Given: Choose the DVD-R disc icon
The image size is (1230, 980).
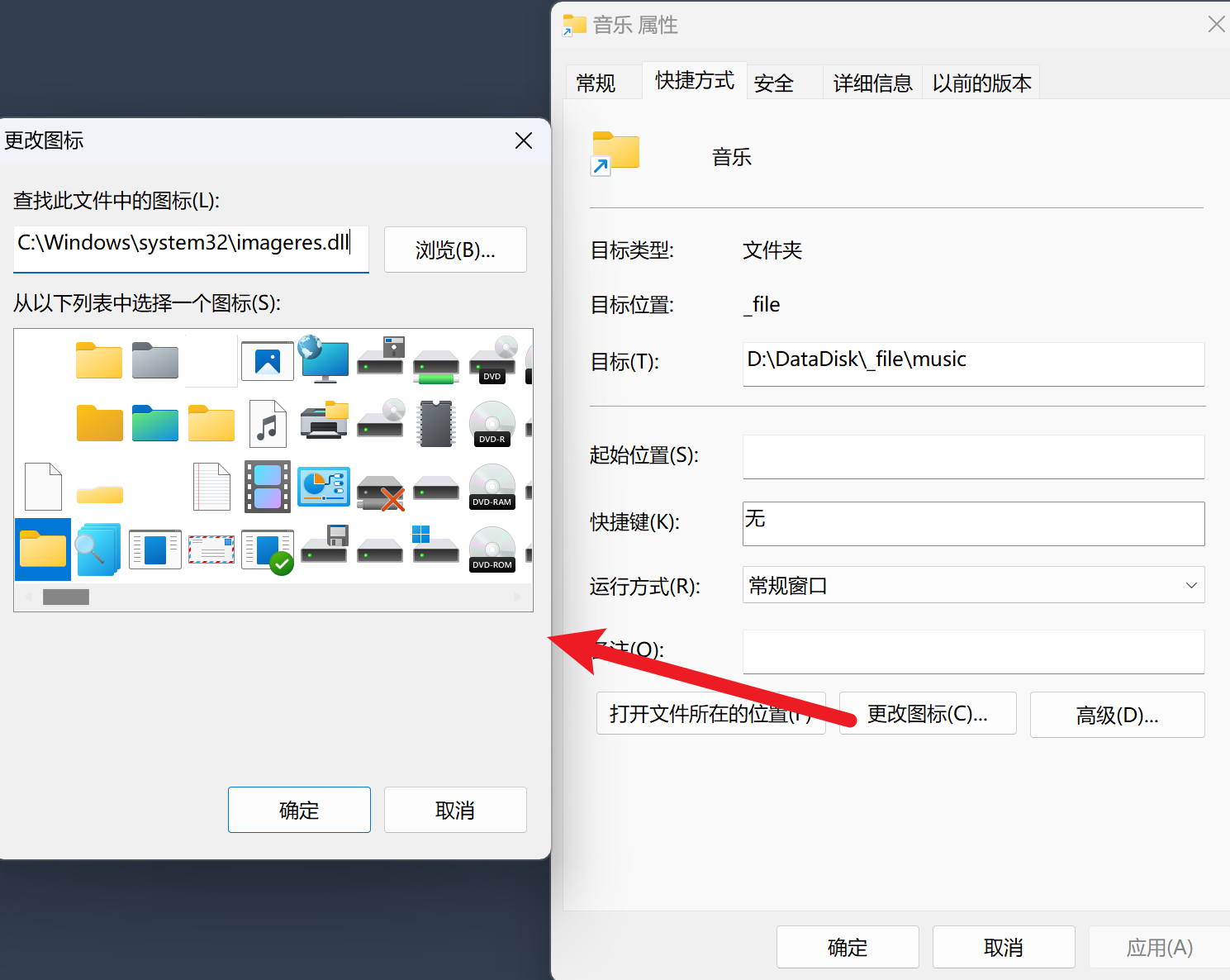Looking at the screenshot, I should (492, 424).
